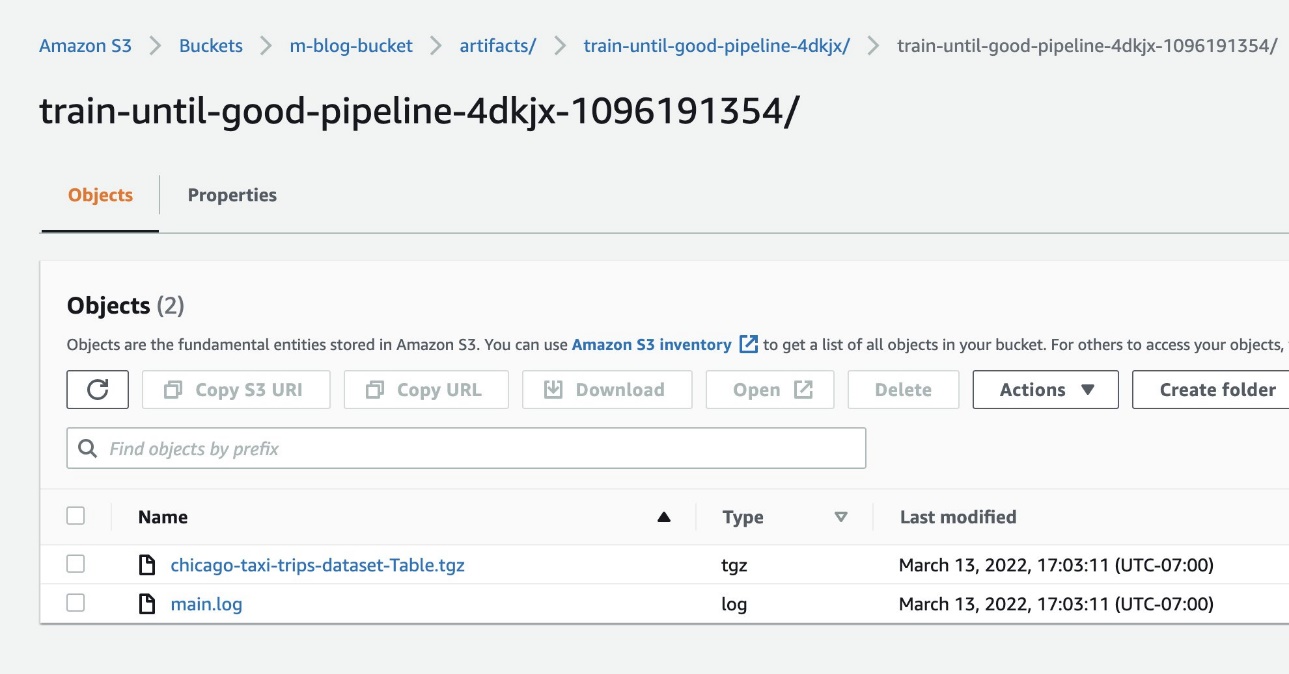1289x674 pixels.
Task: Click the file icon beside chicago-taxi-trips-dataset-Table.tgz
Action: coord(147,565)
